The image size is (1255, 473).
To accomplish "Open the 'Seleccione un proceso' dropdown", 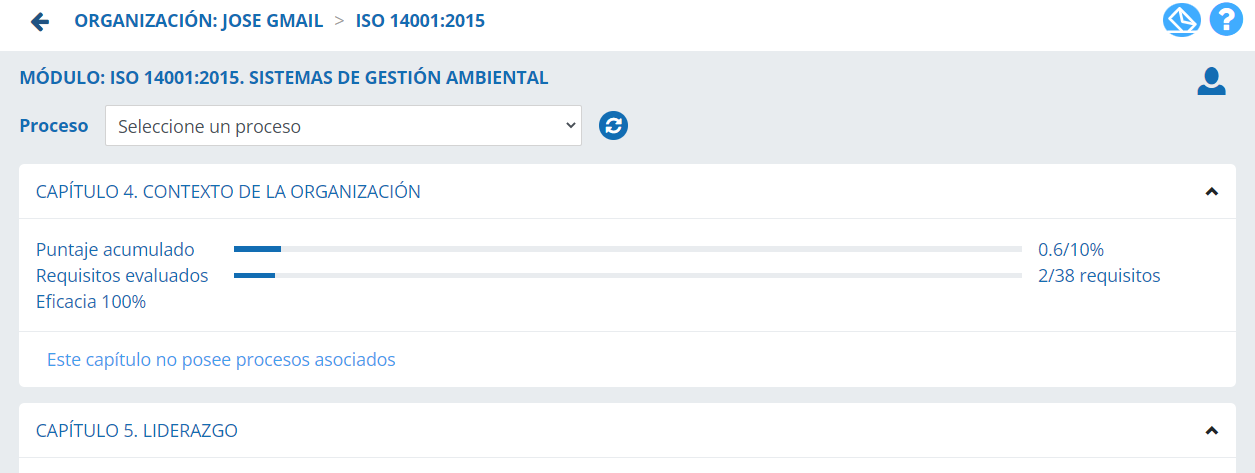I will [x=343, y=126].
